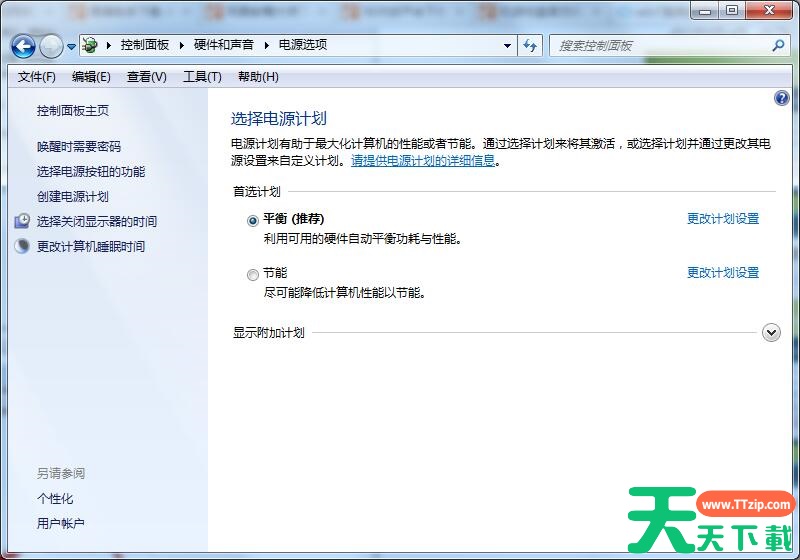800x560 pixels.
Task: Click 更改计划设置 link for 节能 plan
Action: [722, 273]
